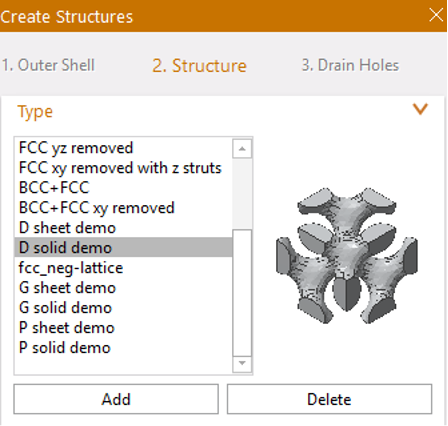Click the Delete button
The width and height of the screenshot is (448, 426).
point(329,399)
